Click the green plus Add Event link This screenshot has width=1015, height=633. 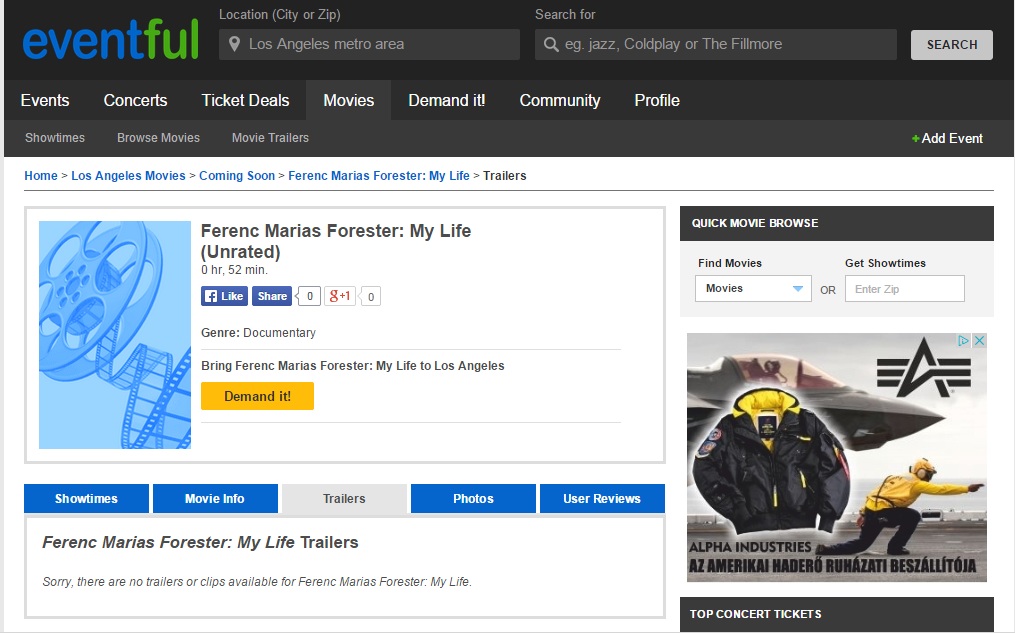point(947,138)
